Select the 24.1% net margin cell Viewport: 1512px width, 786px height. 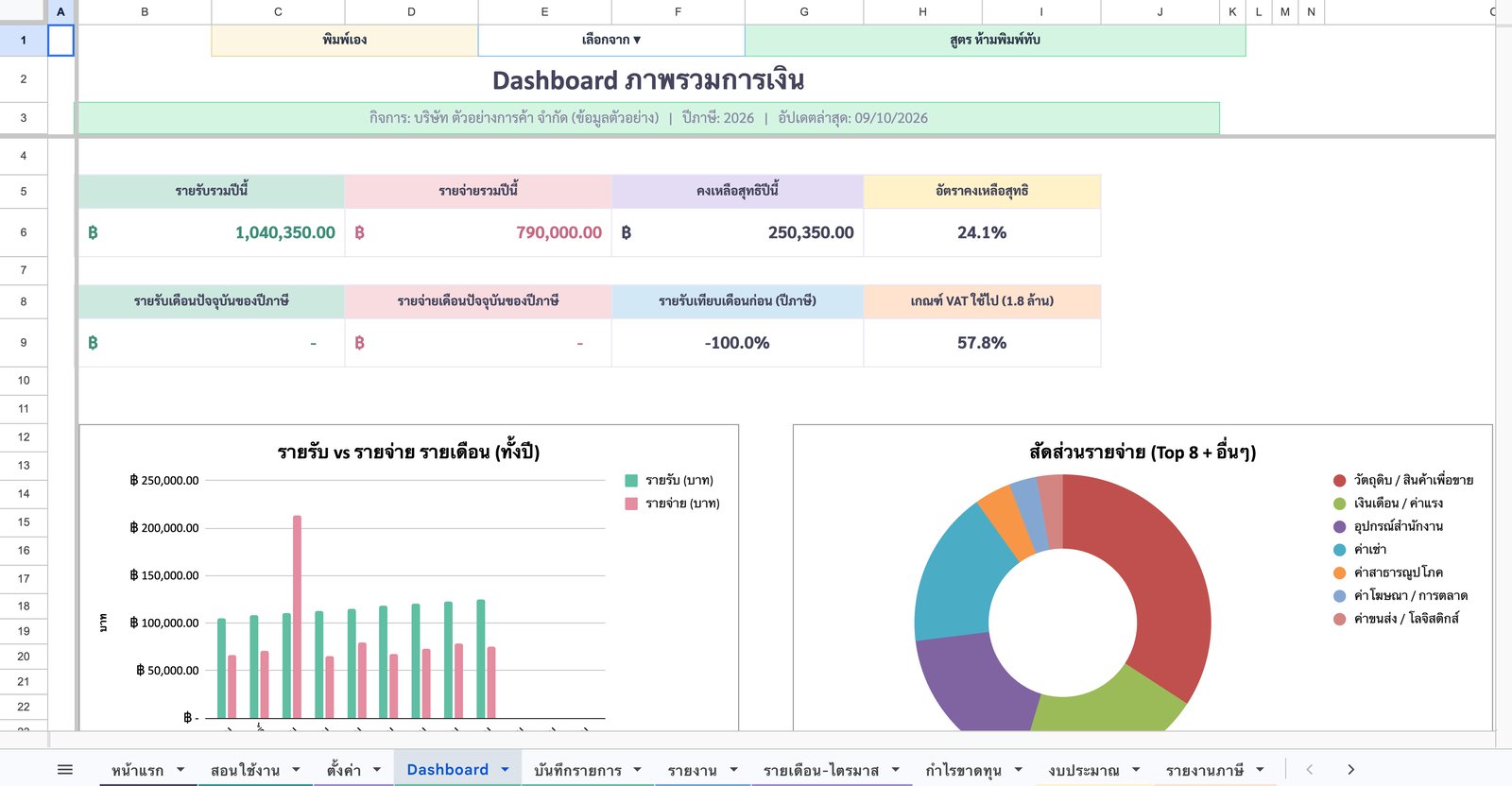coord(982,232)
